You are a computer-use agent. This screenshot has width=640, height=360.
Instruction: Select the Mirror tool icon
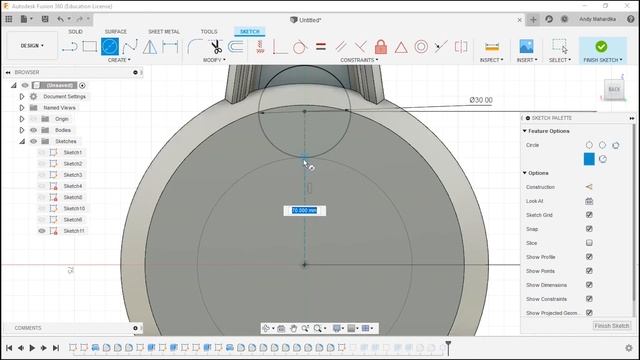coord(150,47)
